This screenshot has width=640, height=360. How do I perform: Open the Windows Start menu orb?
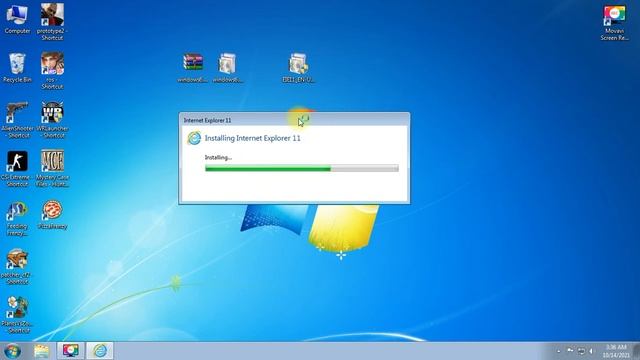[x=13, y=351]
